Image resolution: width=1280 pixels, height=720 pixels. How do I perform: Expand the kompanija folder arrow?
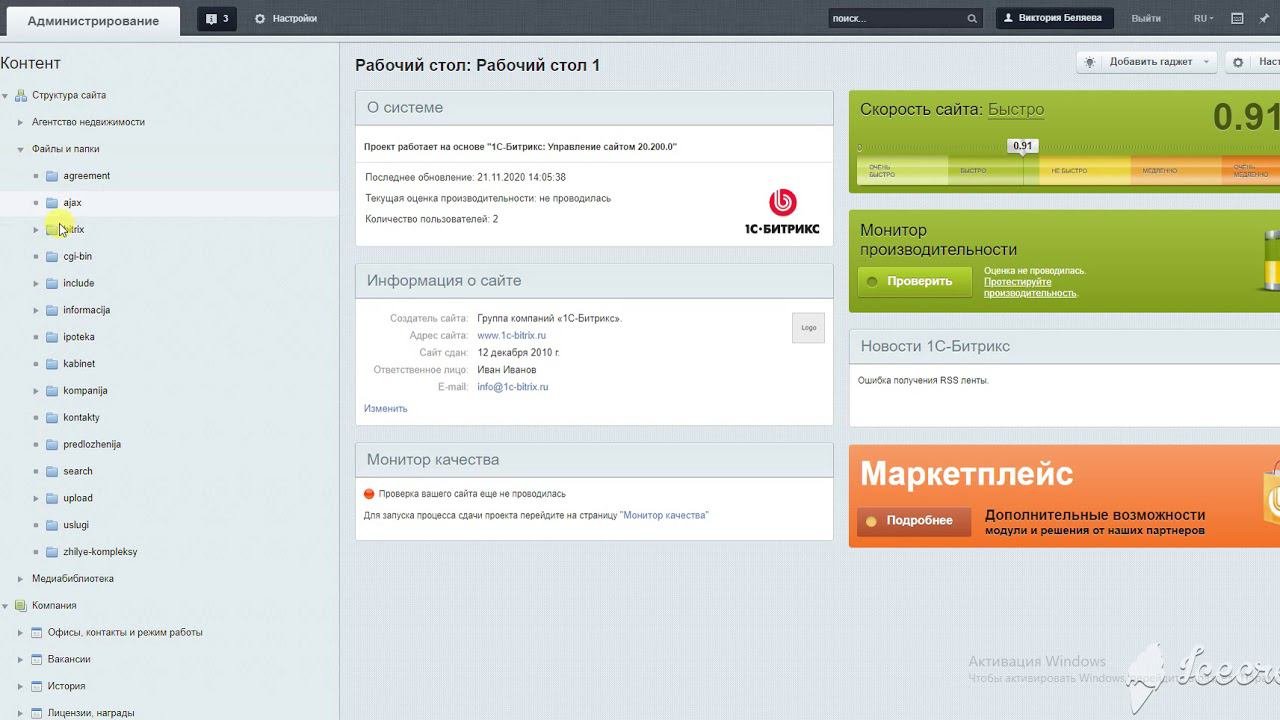(36, 391)
